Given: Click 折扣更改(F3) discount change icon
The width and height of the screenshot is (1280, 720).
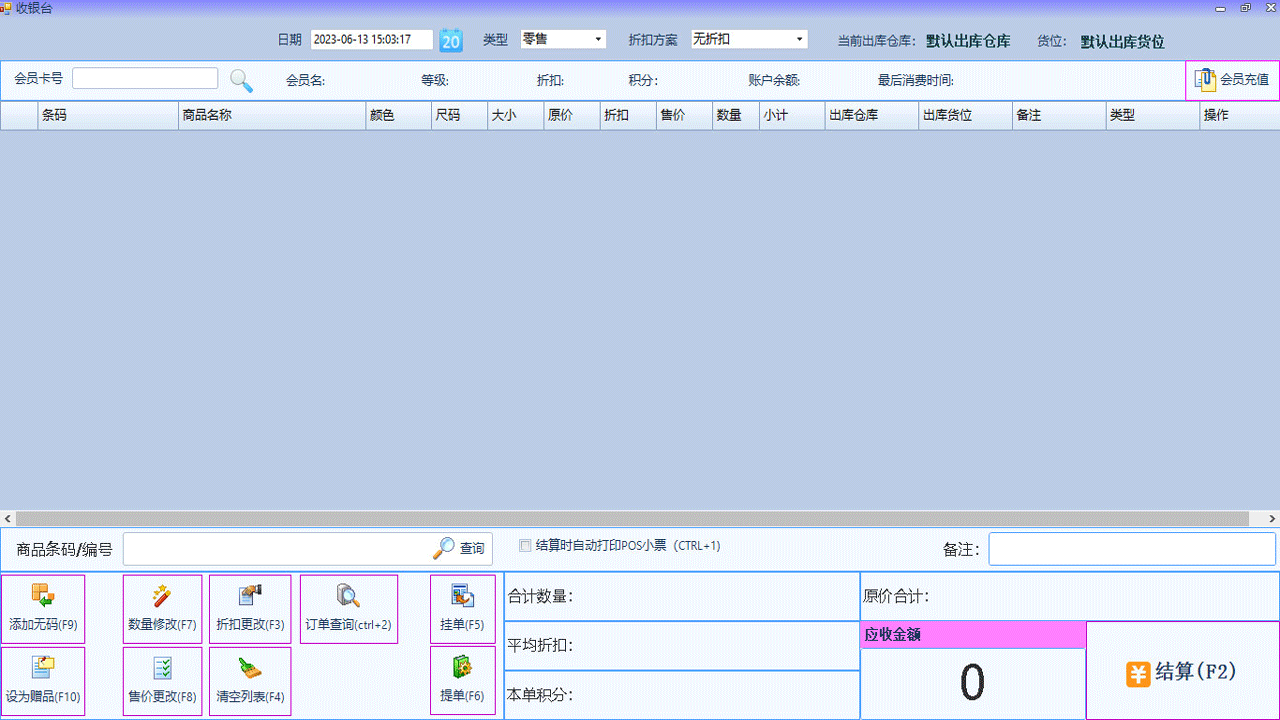Looking at the screenshot, I should (248, 608).
